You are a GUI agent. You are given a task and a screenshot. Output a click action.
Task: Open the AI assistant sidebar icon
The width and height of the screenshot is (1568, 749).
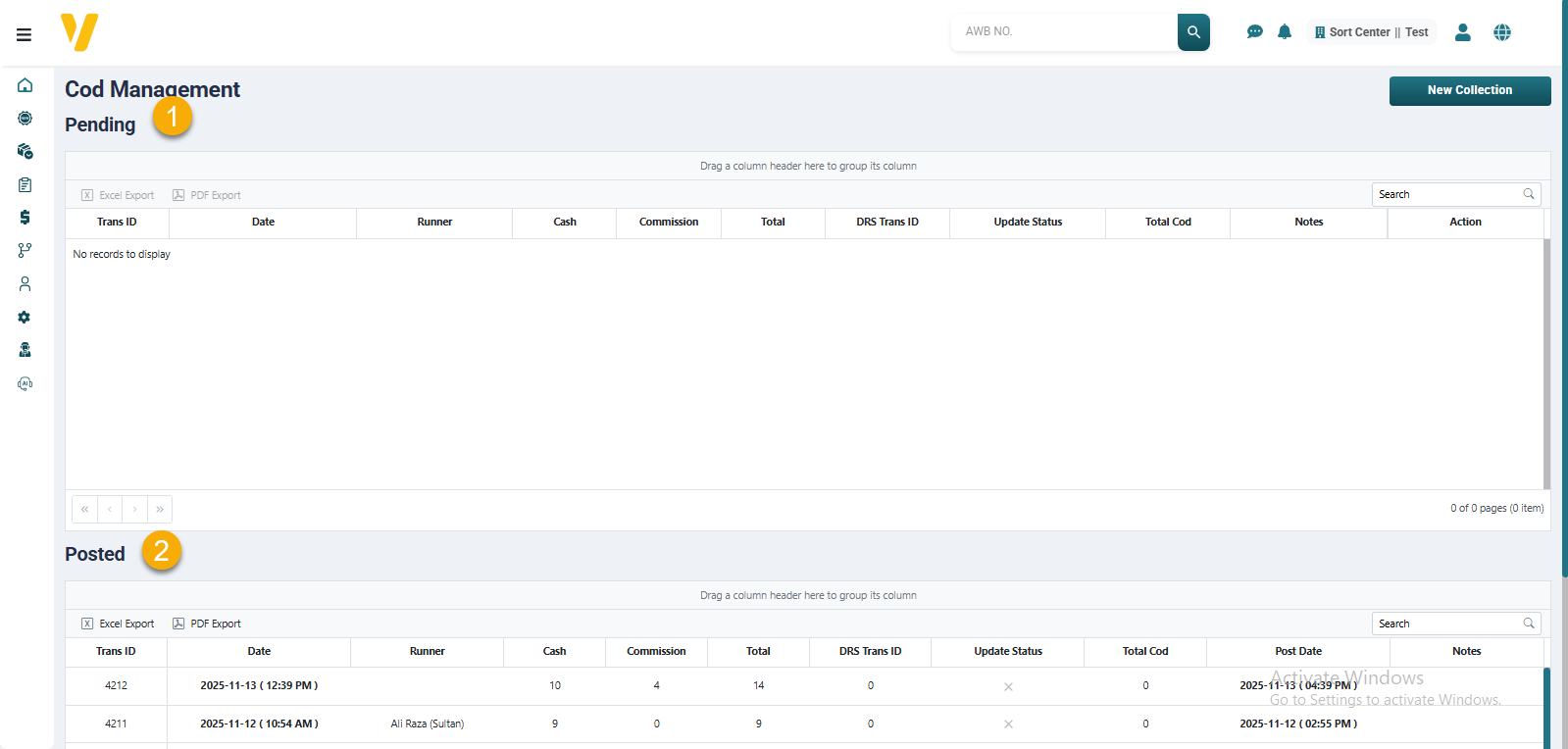tap(25, 383)
